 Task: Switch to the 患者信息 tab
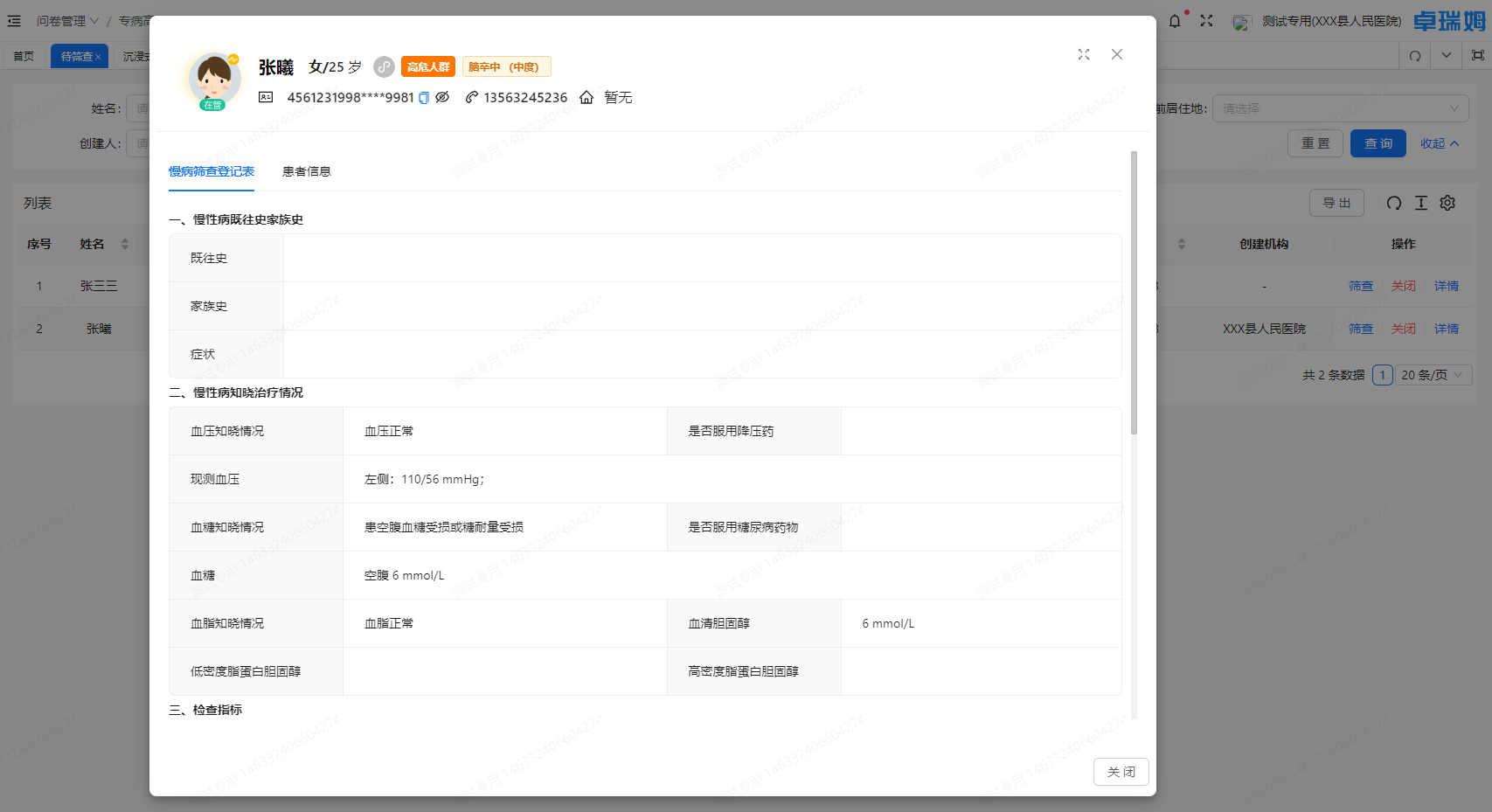307,171
